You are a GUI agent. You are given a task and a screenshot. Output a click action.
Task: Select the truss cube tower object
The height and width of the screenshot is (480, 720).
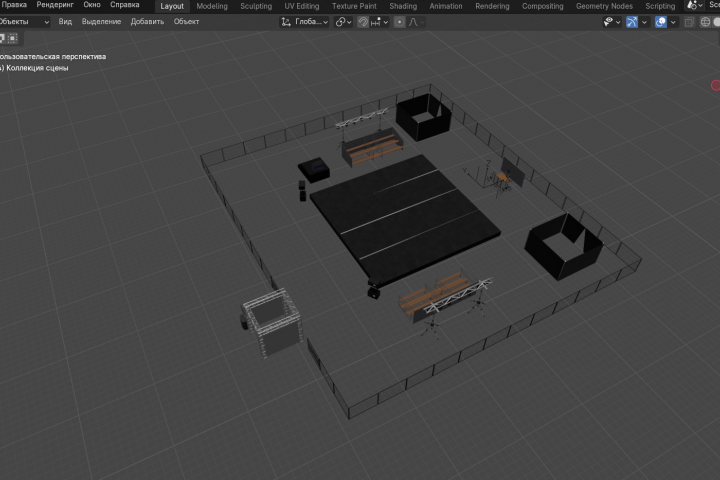click(x=272, y=322)
